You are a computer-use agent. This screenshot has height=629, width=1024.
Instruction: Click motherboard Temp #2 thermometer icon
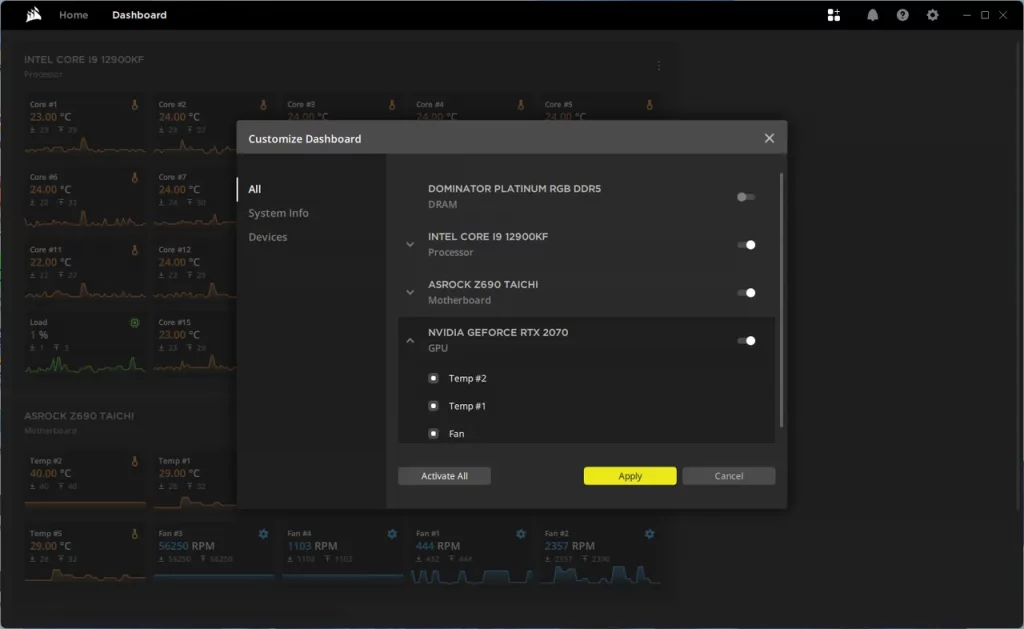(135, 461)
